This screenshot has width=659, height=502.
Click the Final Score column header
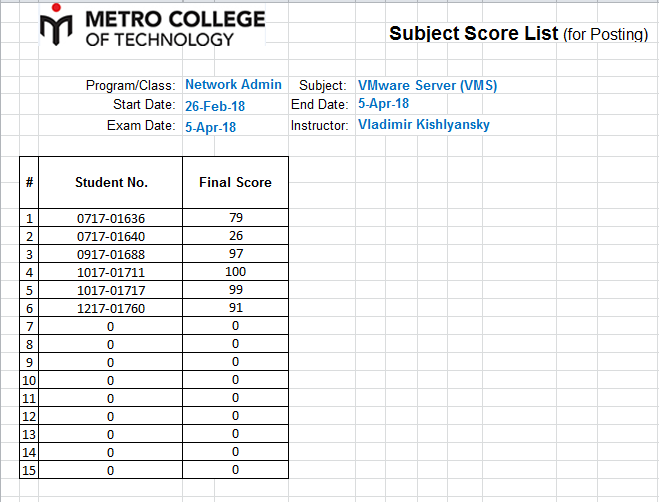pyautogui.click(x=235, y=182)
